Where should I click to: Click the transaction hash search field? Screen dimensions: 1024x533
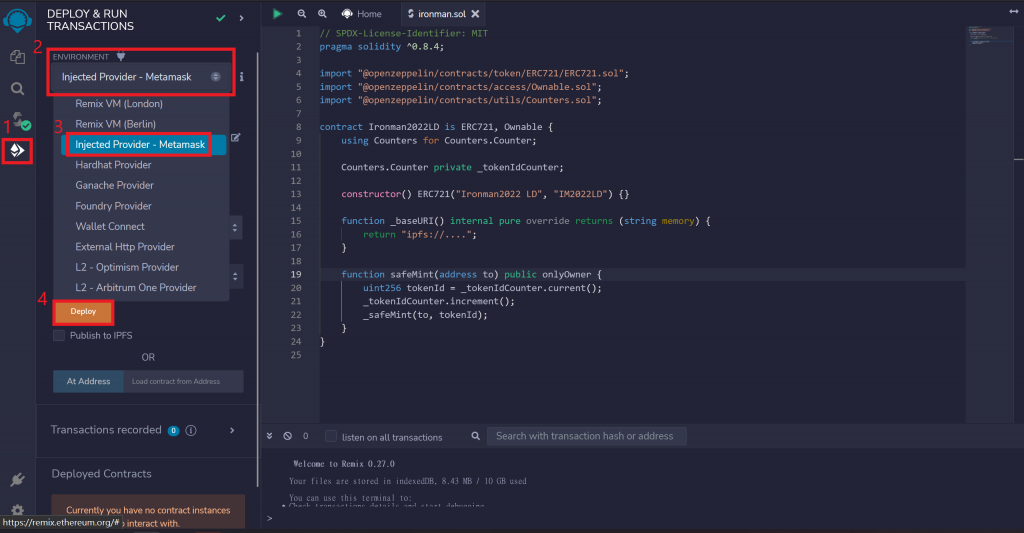(x=586, y=436)
